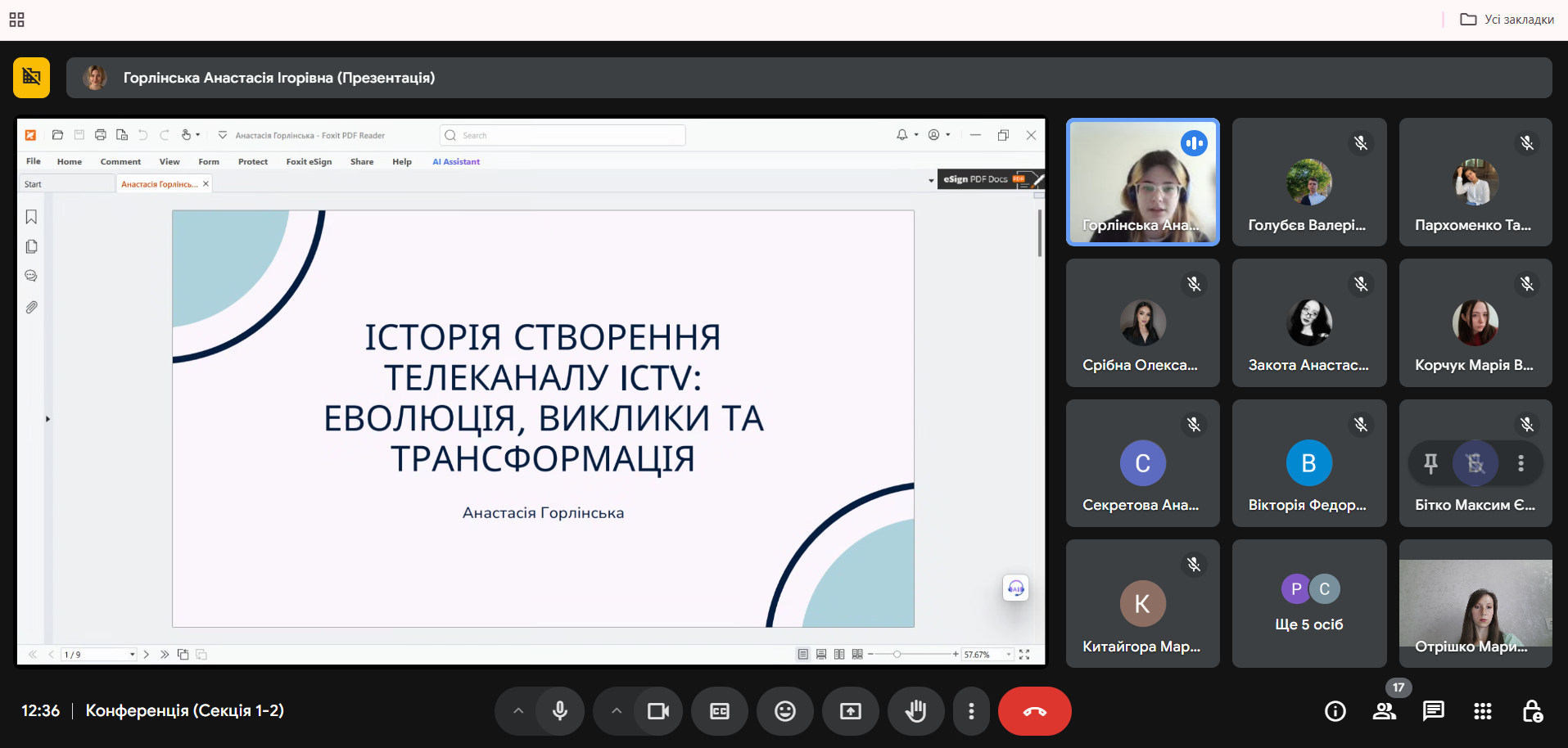Click the print icon in Foxit toolbar
The image size is (1568, 748).
point(101,135)
